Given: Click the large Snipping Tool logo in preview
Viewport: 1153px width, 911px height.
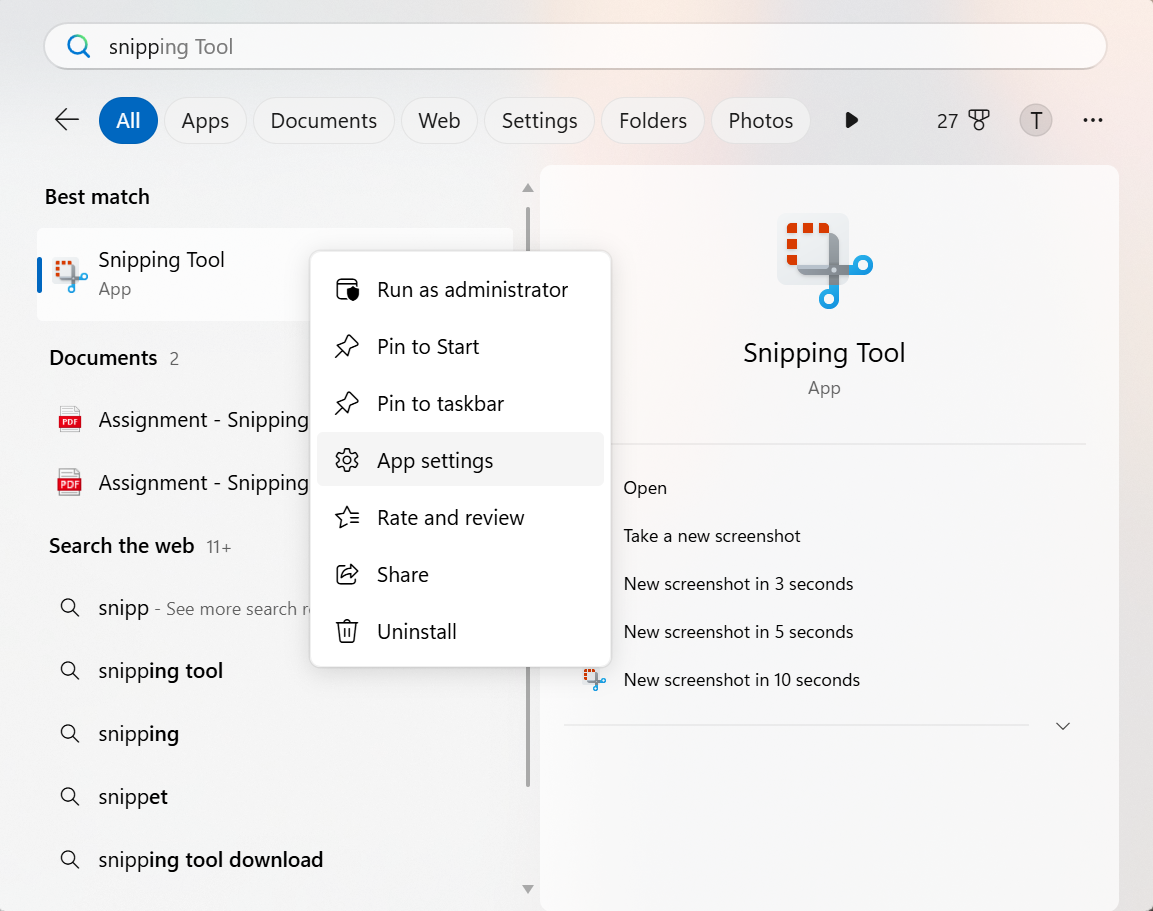Looking at the screenshot, I should tap(825, 261).
